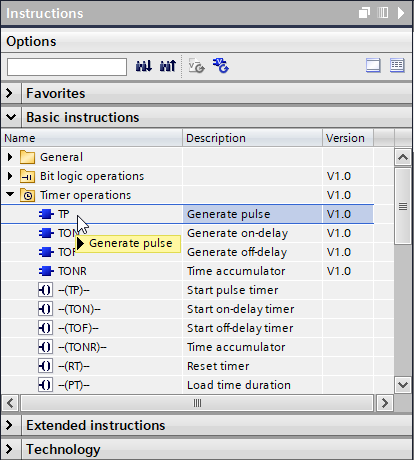
Task: Click the scroll down arrow of instruction list
Action: pyautogui.click(x=403, y=385)
